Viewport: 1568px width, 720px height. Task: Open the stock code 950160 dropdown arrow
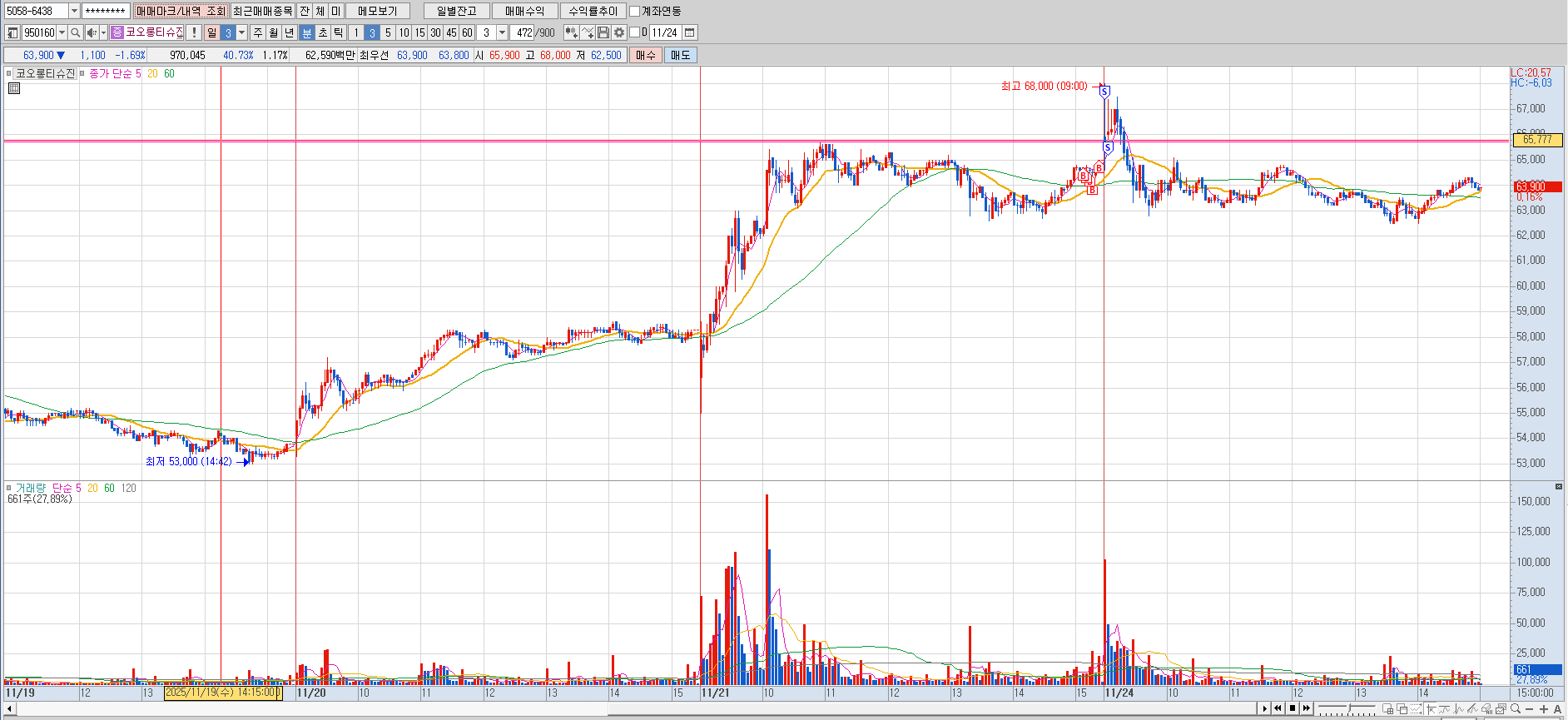[x=62, y=32]
